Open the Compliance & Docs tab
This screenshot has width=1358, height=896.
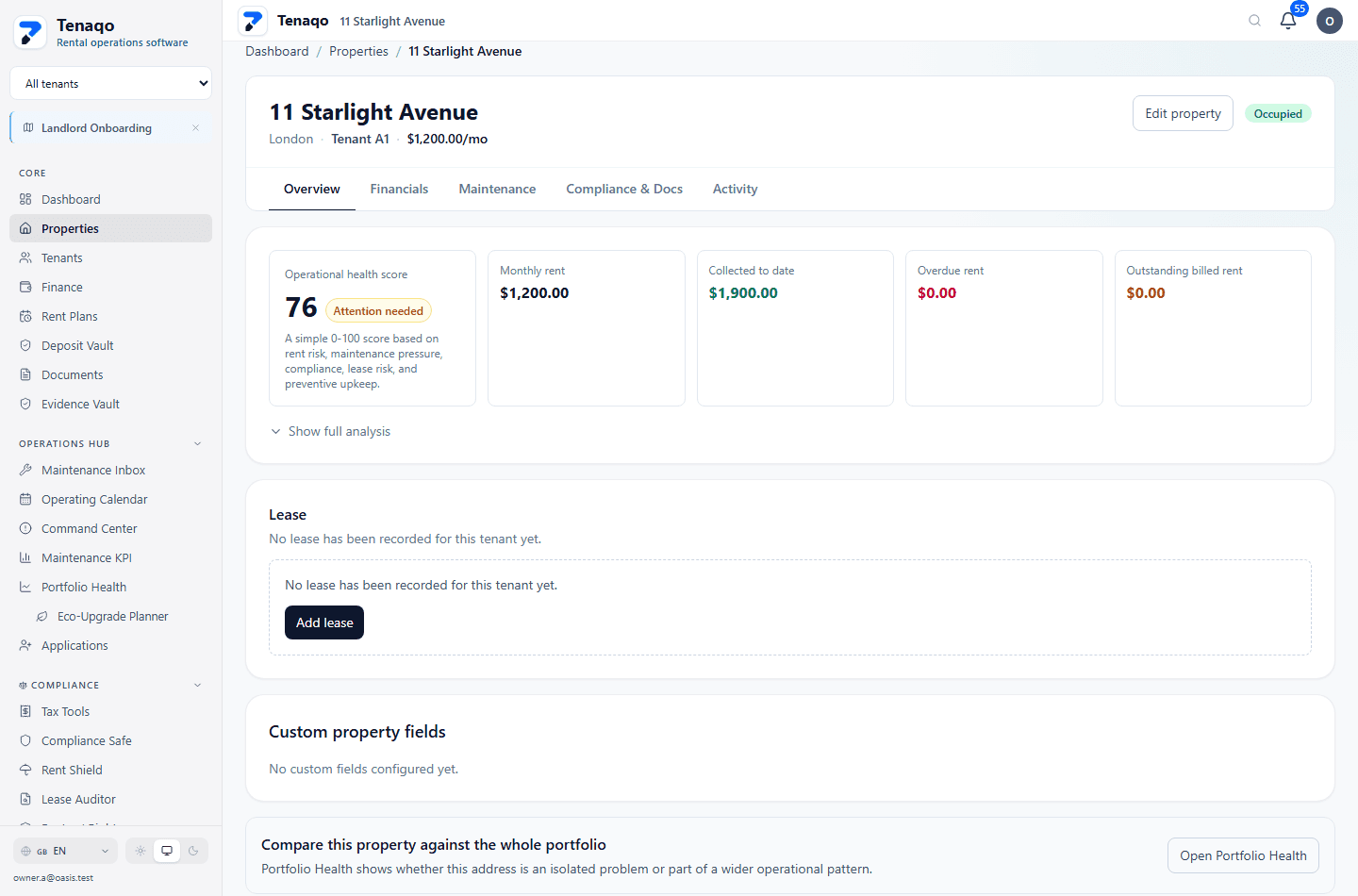point(624,189)
